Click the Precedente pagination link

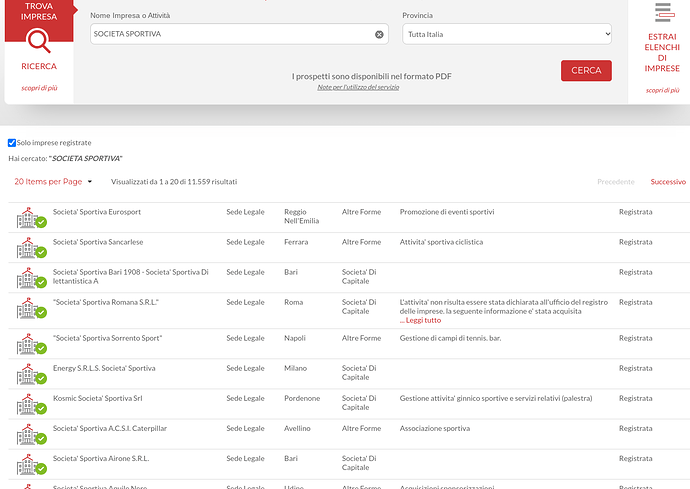tap(615, 182)
